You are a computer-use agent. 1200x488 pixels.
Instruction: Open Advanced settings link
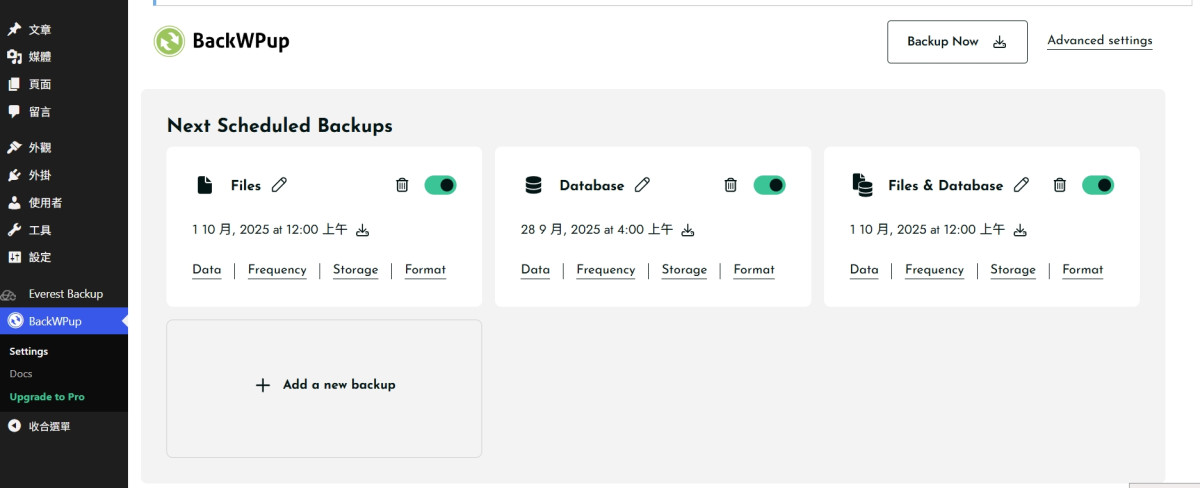click(1099, 41)
